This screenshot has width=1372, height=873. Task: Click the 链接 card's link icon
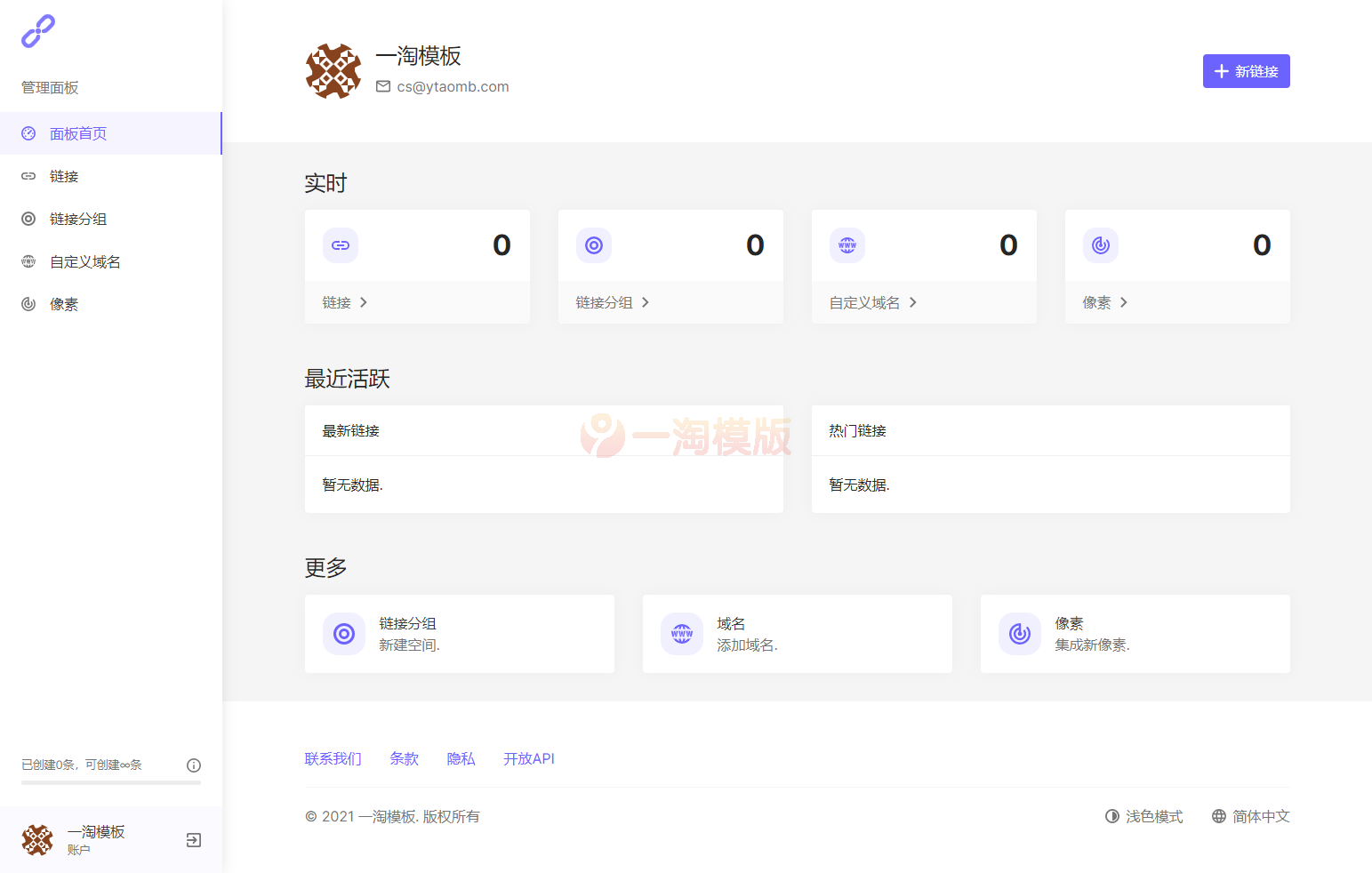tap(341, 245)
